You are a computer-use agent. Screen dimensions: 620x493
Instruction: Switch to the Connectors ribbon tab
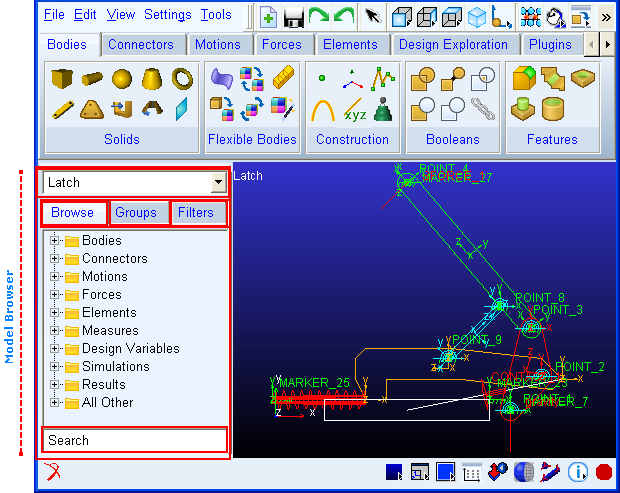(141, 45)
